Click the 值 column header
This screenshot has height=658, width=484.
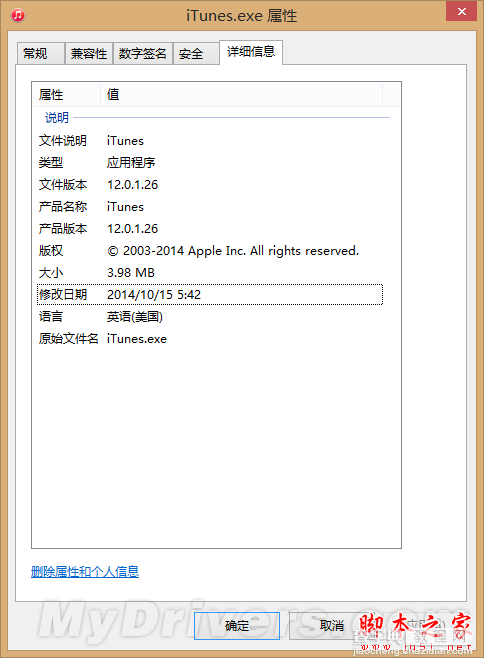pyautogui.click(x=241, y=94)
